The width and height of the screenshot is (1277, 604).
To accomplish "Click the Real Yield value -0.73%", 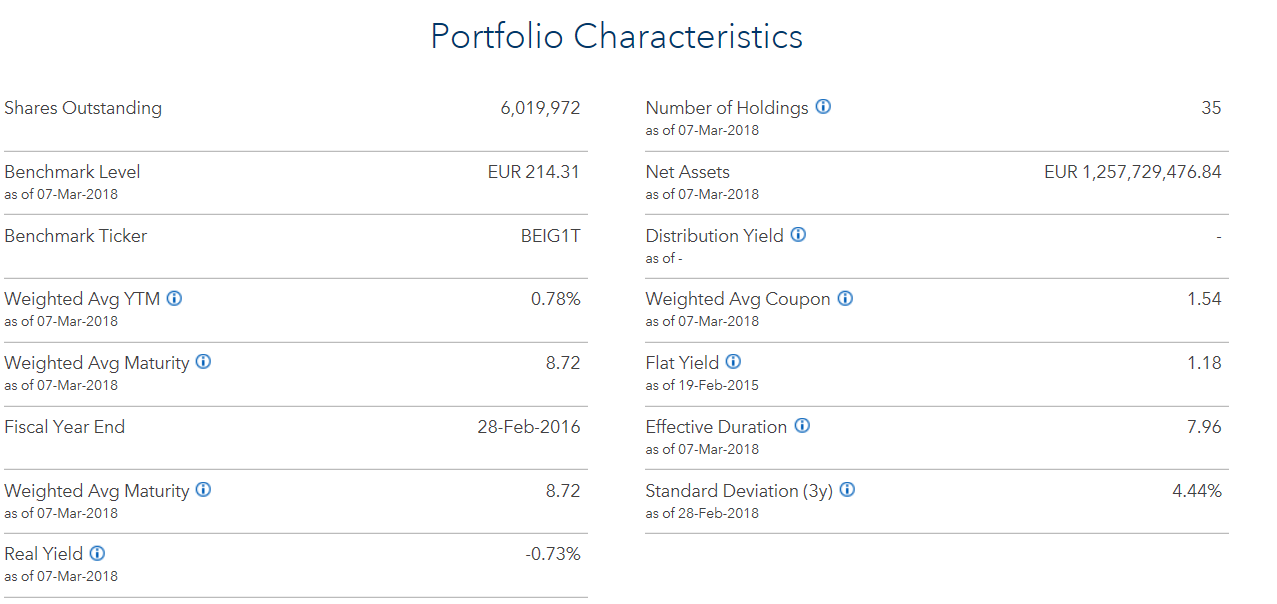I will tap(552, 554).
